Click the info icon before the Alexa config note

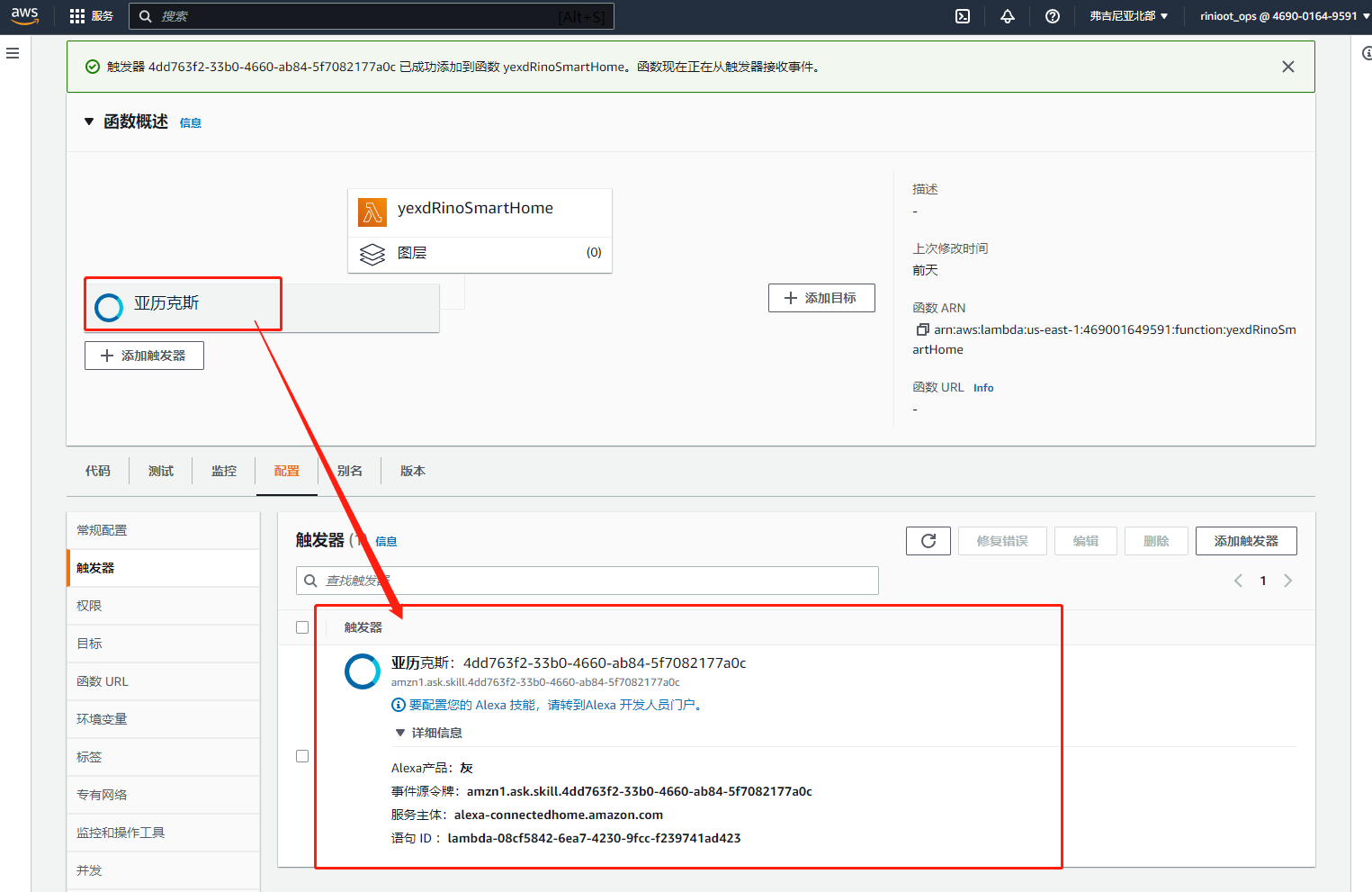(x=399, y=705)
